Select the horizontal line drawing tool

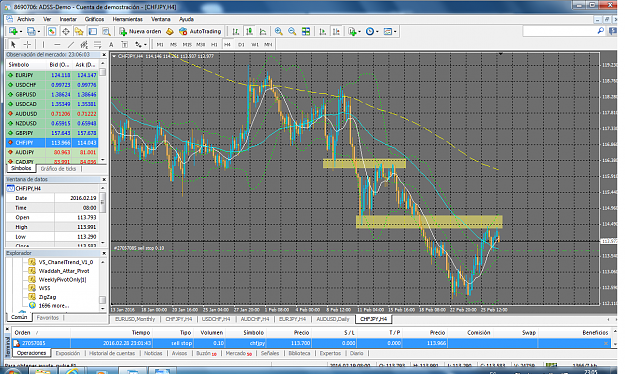coord(57,44)
